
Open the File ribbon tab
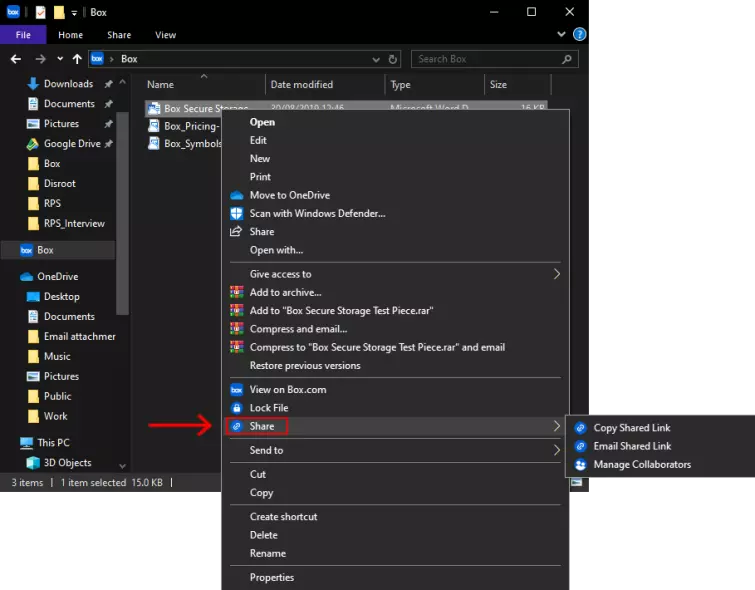click(23, 35)
